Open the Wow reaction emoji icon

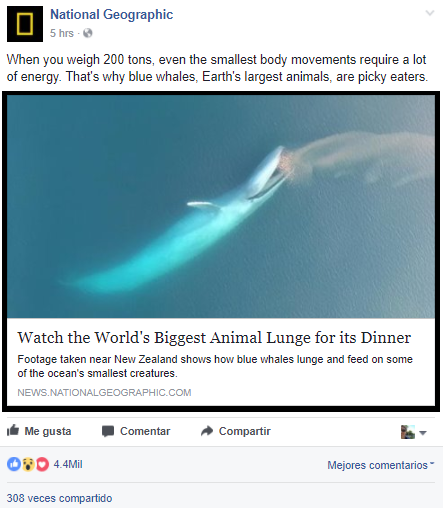[28, 464]
